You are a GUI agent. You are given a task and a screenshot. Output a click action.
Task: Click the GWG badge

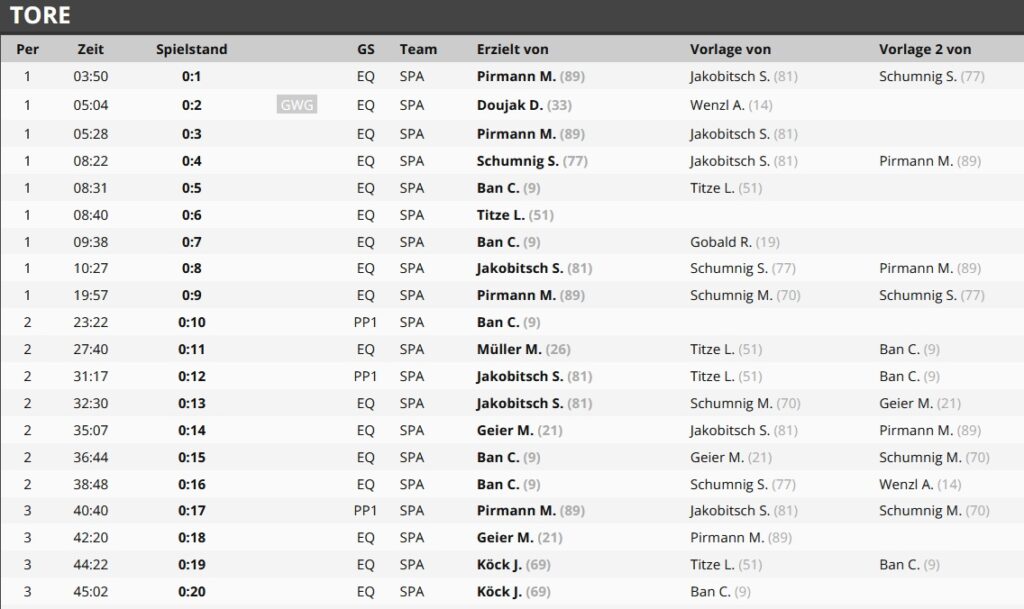297,105
